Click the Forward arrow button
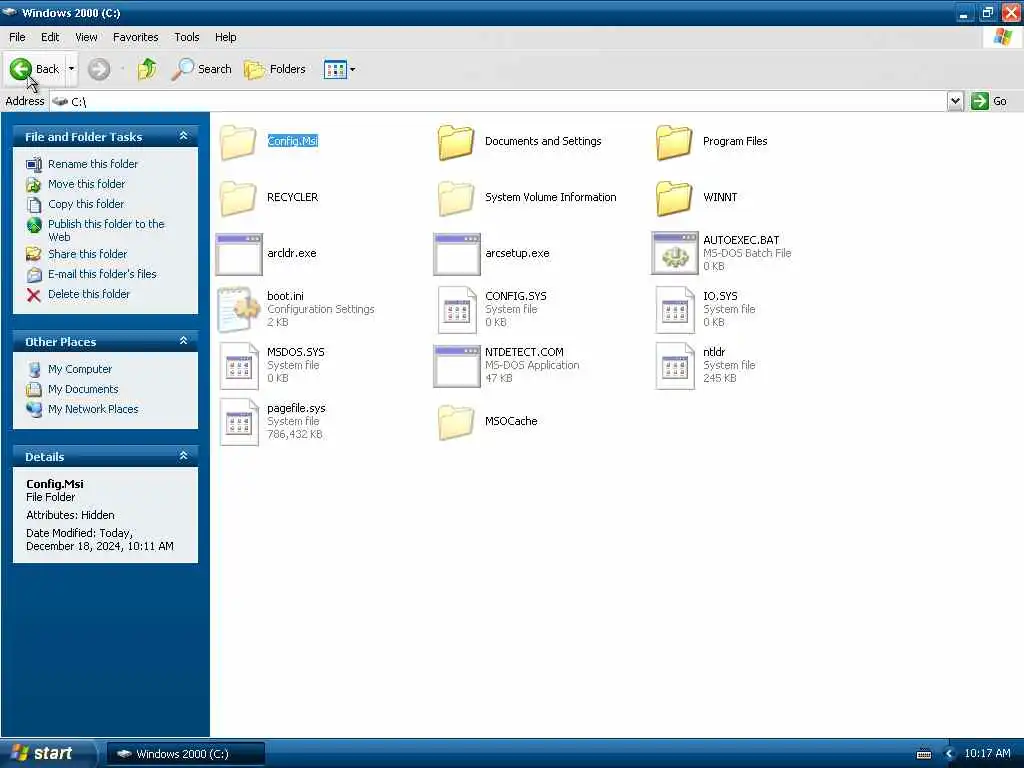1024x768 pixels. coord(99,69)
